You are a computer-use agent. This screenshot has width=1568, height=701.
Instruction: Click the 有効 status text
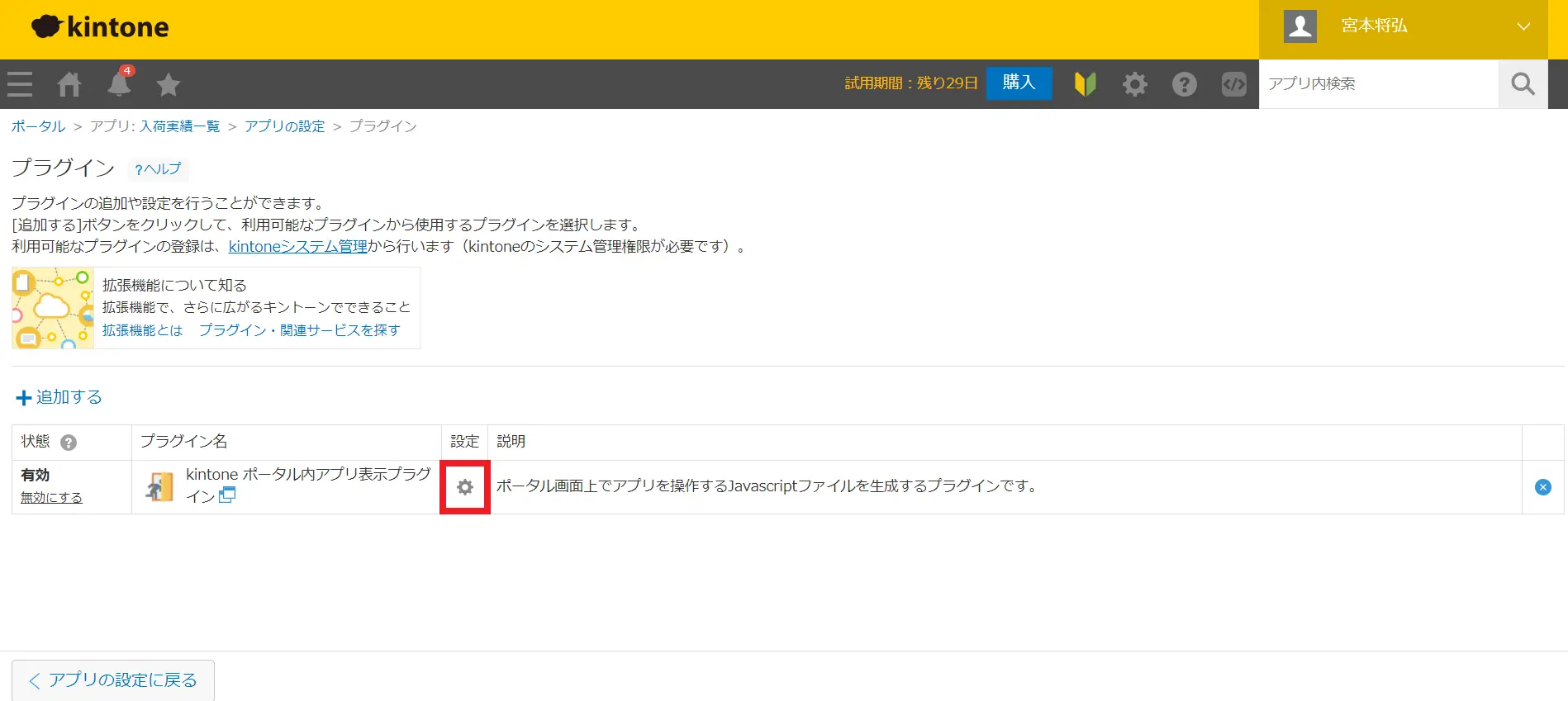[36, 476]
